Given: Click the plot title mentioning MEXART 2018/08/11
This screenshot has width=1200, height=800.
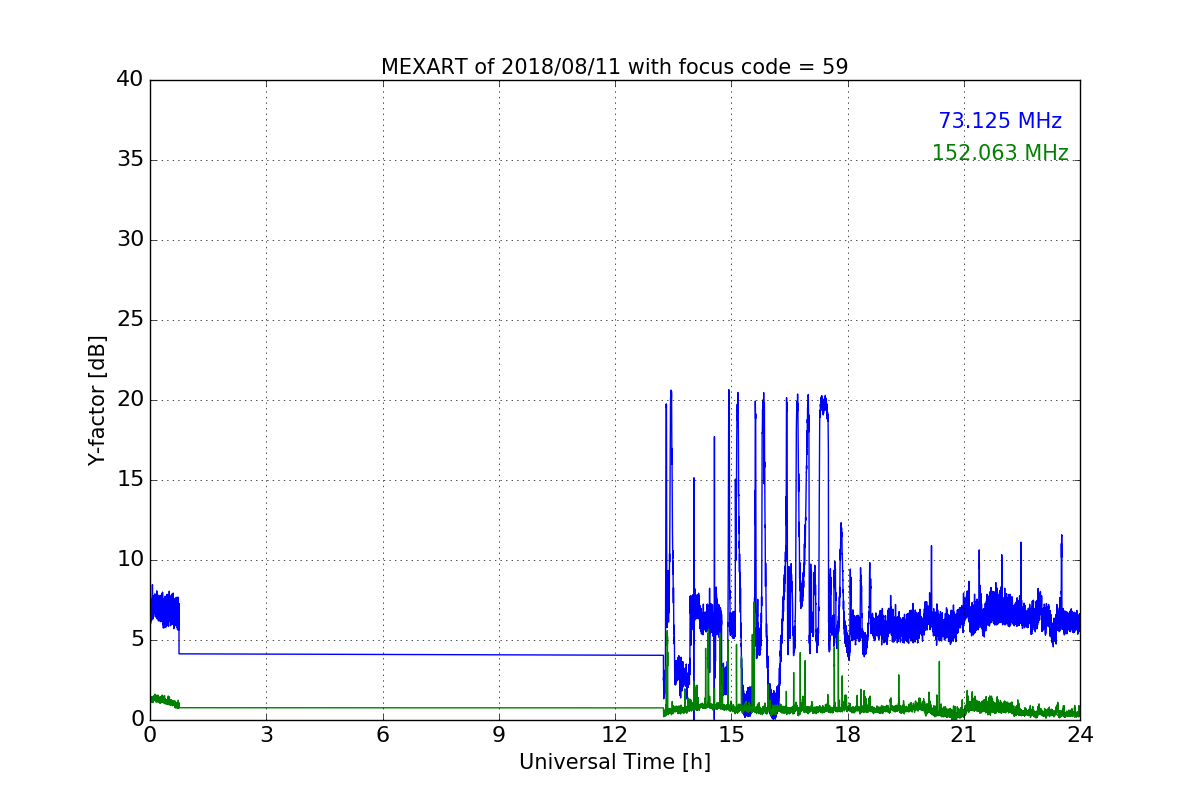Looking at the screenshot, I should point(614,67).
